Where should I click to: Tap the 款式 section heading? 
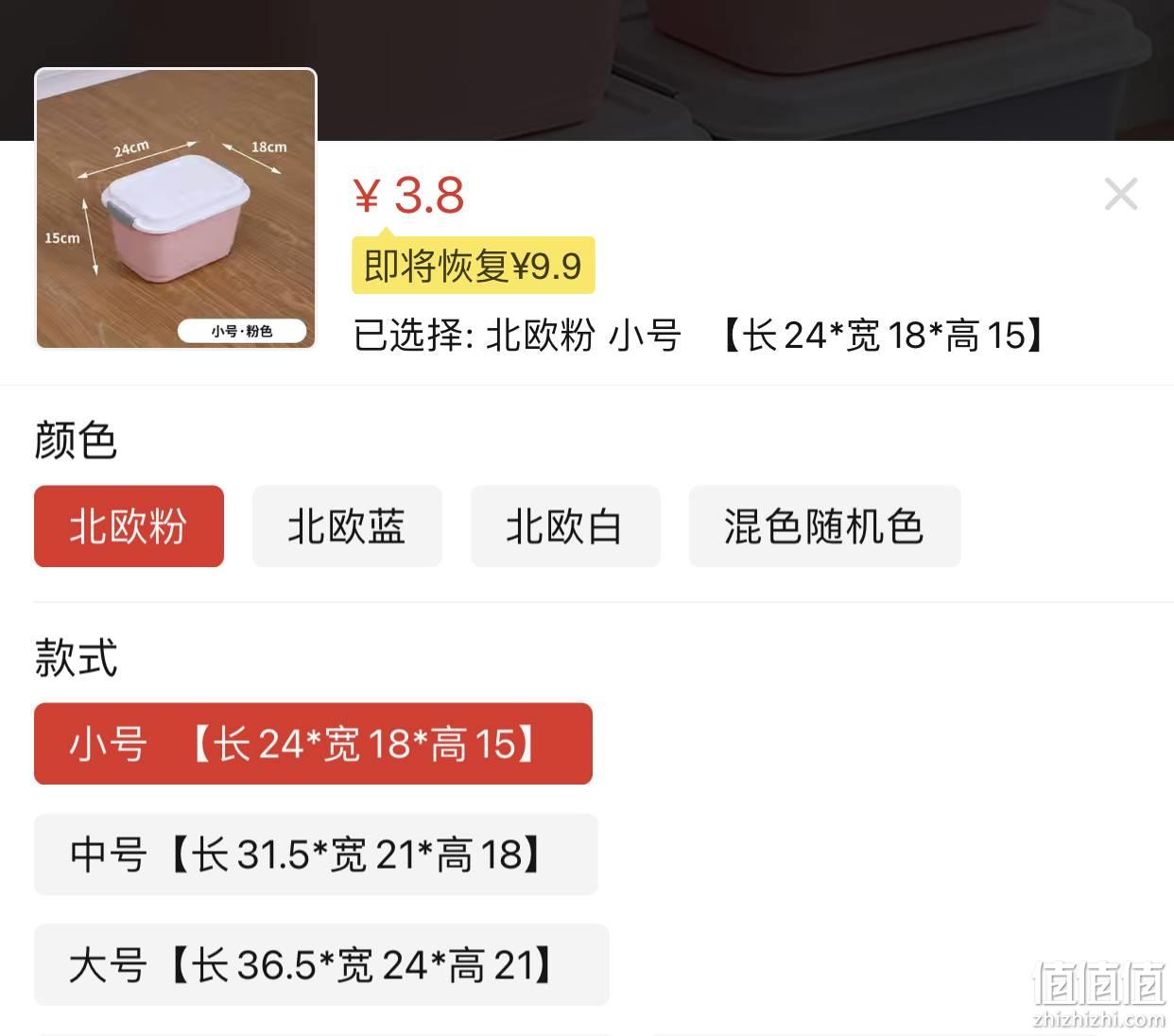pyautogui.click(x=76, y=658)
